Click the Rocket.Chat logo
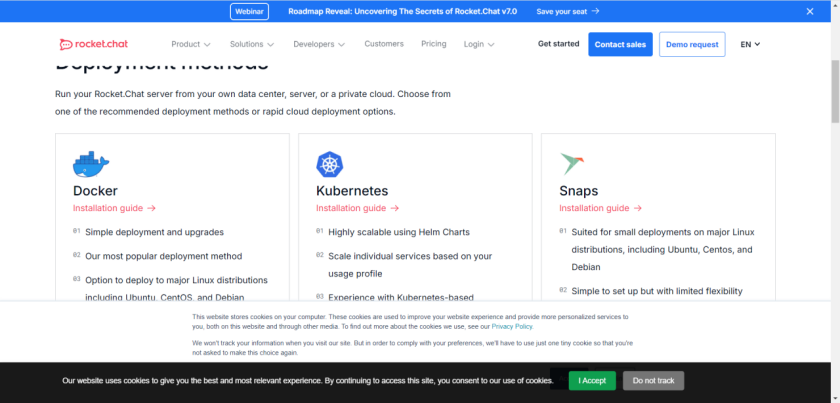840x403 pixels. point(94,44)
